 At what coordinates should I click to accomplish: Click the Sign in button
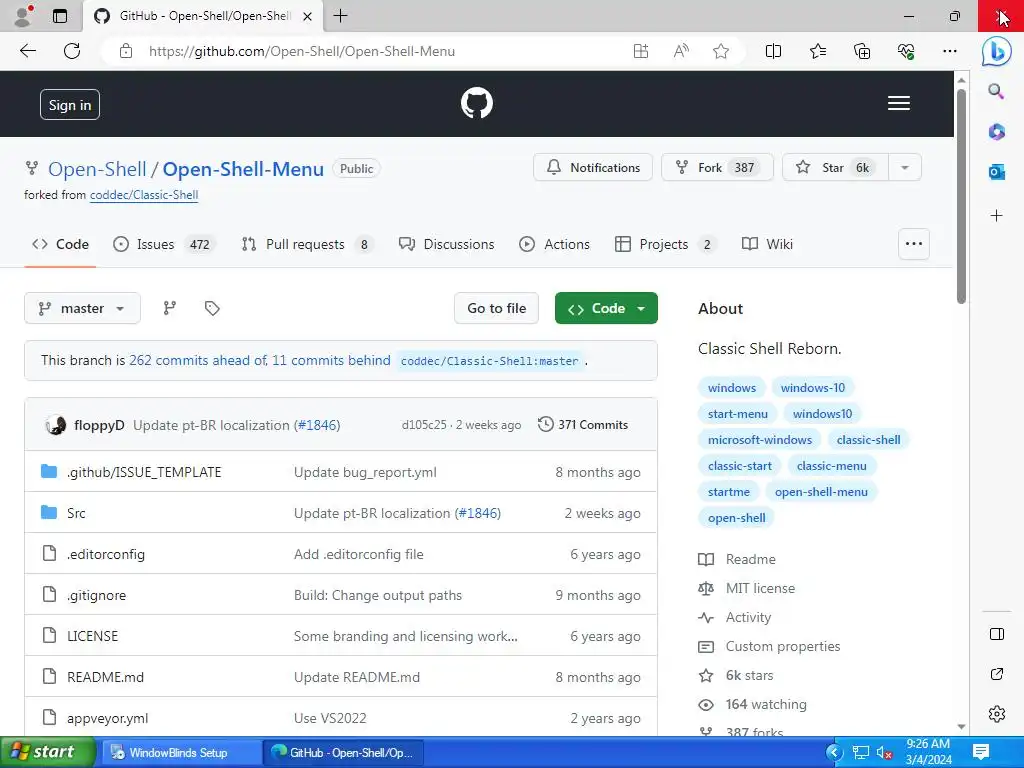(70, 104)
